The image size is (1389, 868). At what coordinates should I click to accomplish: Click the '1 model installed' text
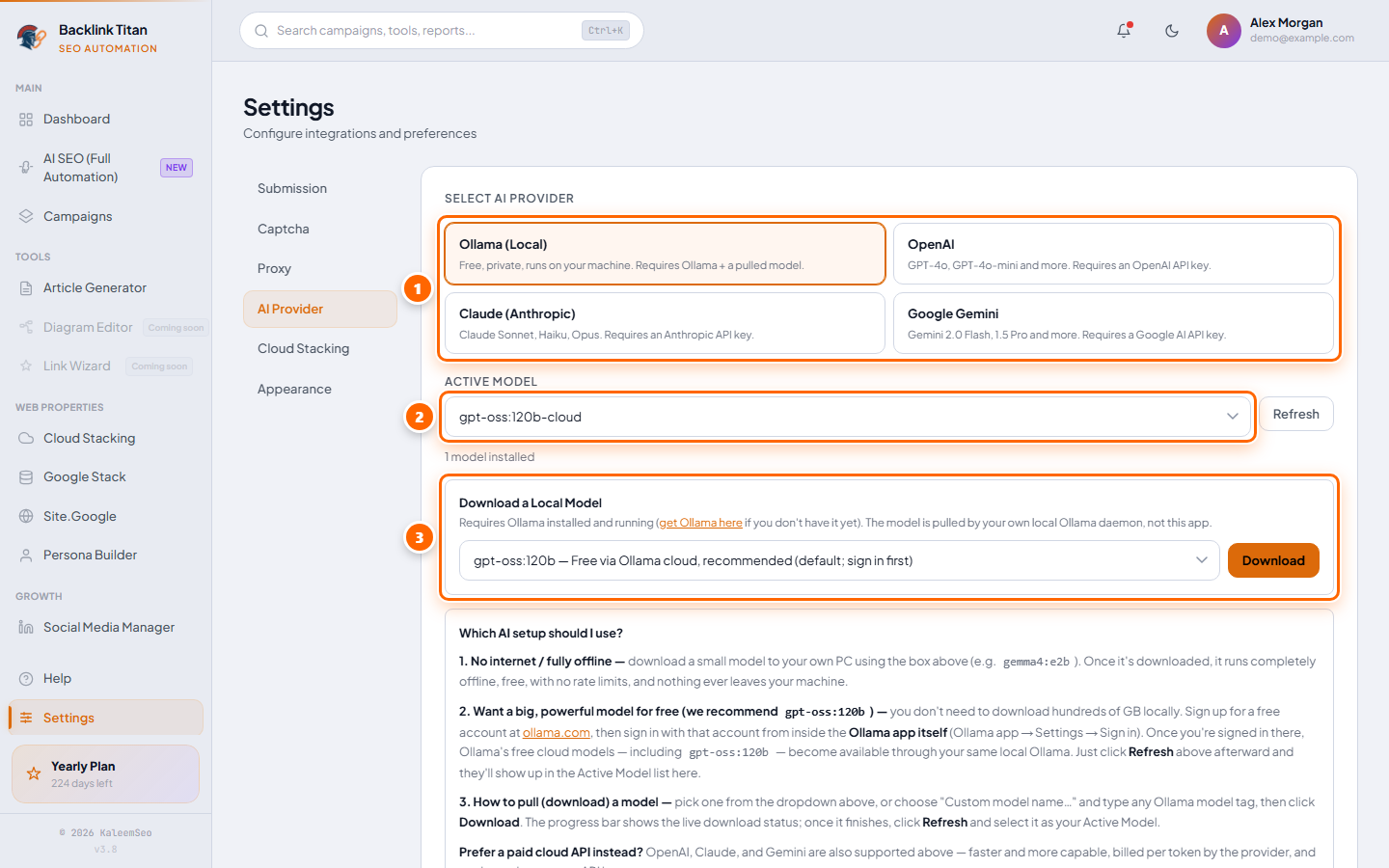[489, 457]
